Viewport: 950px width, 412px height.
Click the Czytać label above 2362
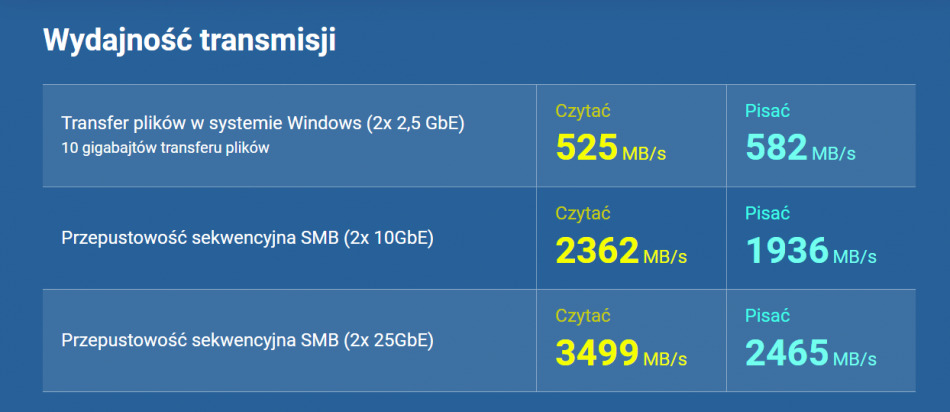point(583,213)
